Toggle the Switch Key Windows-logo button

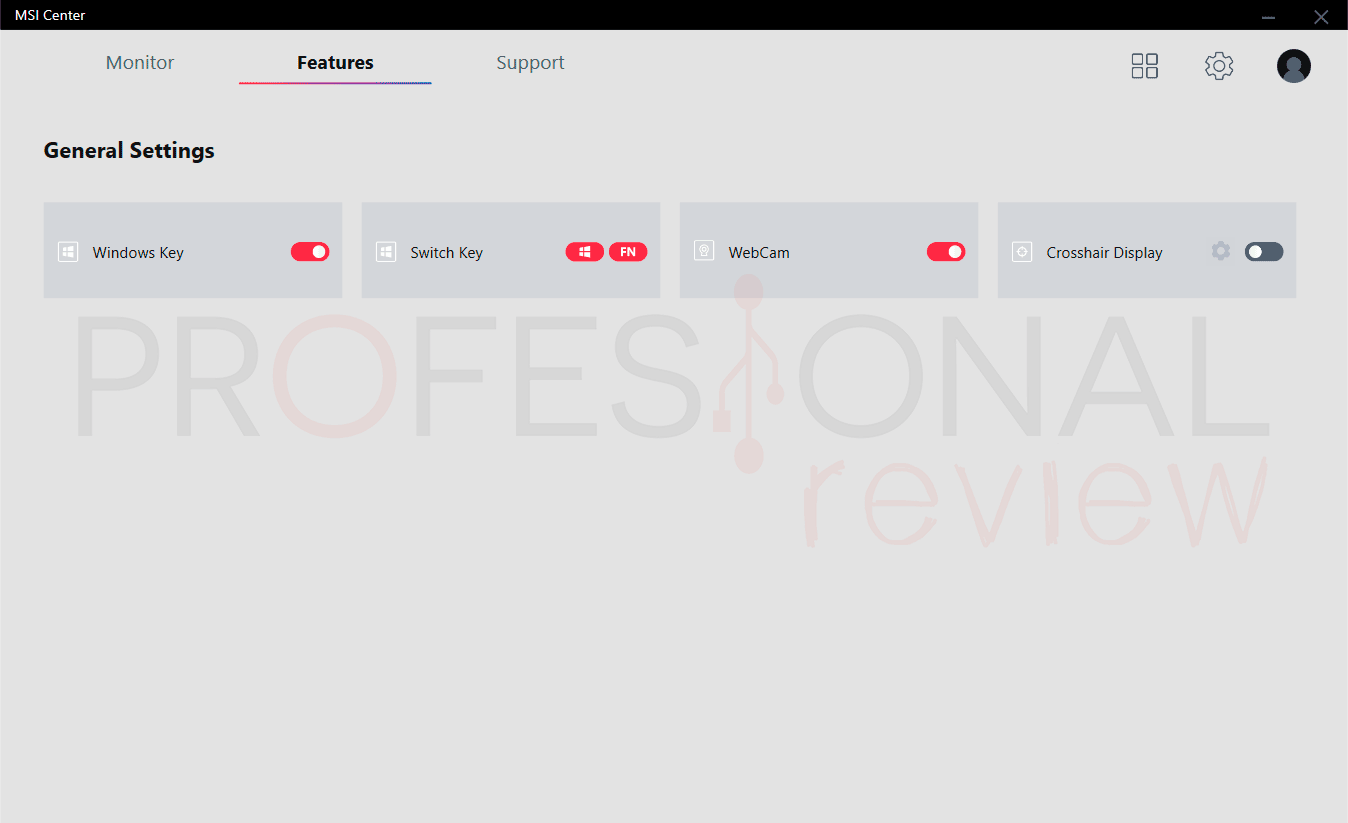point(584,252)
